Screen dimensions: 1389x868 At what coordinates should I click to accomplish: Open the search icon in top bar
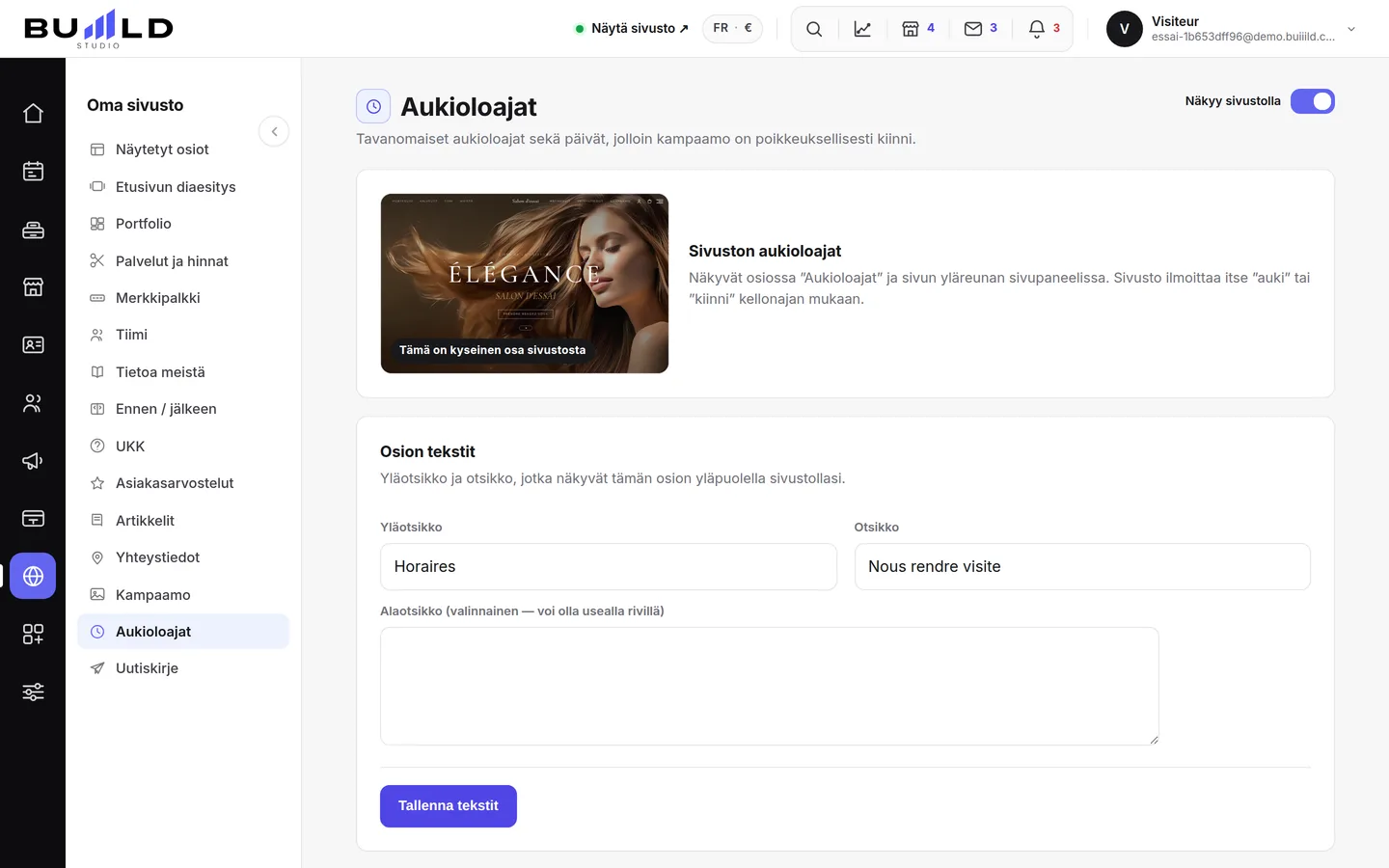click(814, 29)
